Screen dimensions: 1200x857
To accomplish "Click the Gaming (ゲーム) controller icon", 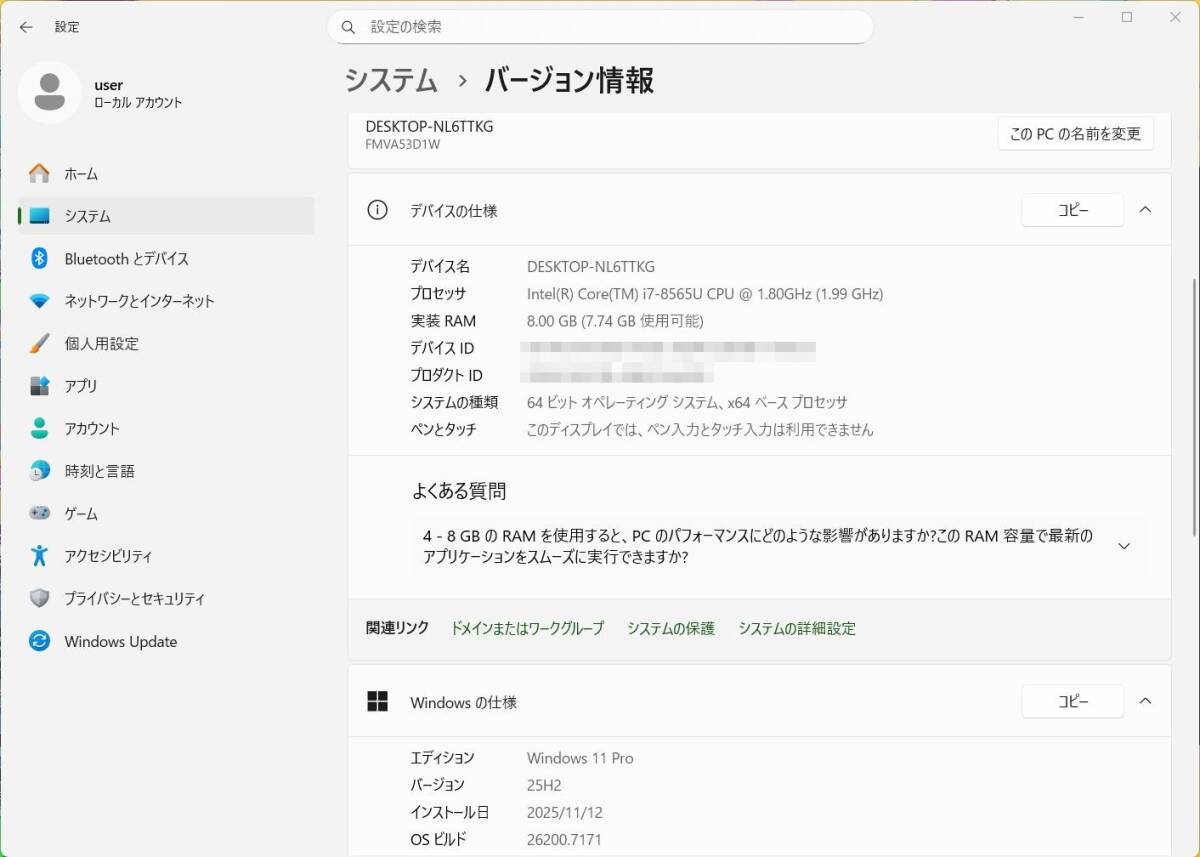I will pyautogui.click(x=39, y=514).
